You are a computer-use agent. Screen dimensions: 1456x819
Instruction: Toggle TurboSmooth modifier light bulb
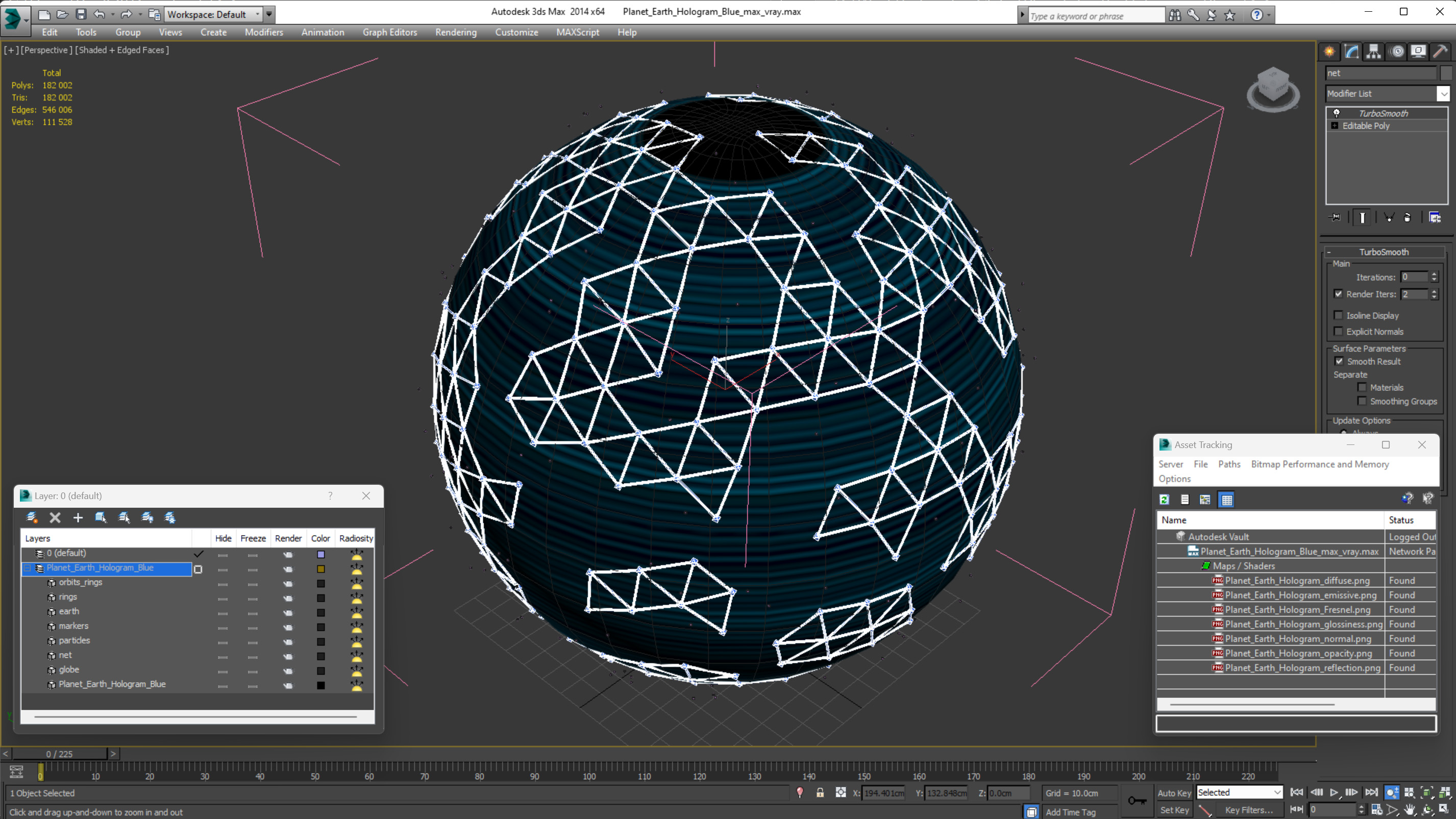coord(1337,113)
